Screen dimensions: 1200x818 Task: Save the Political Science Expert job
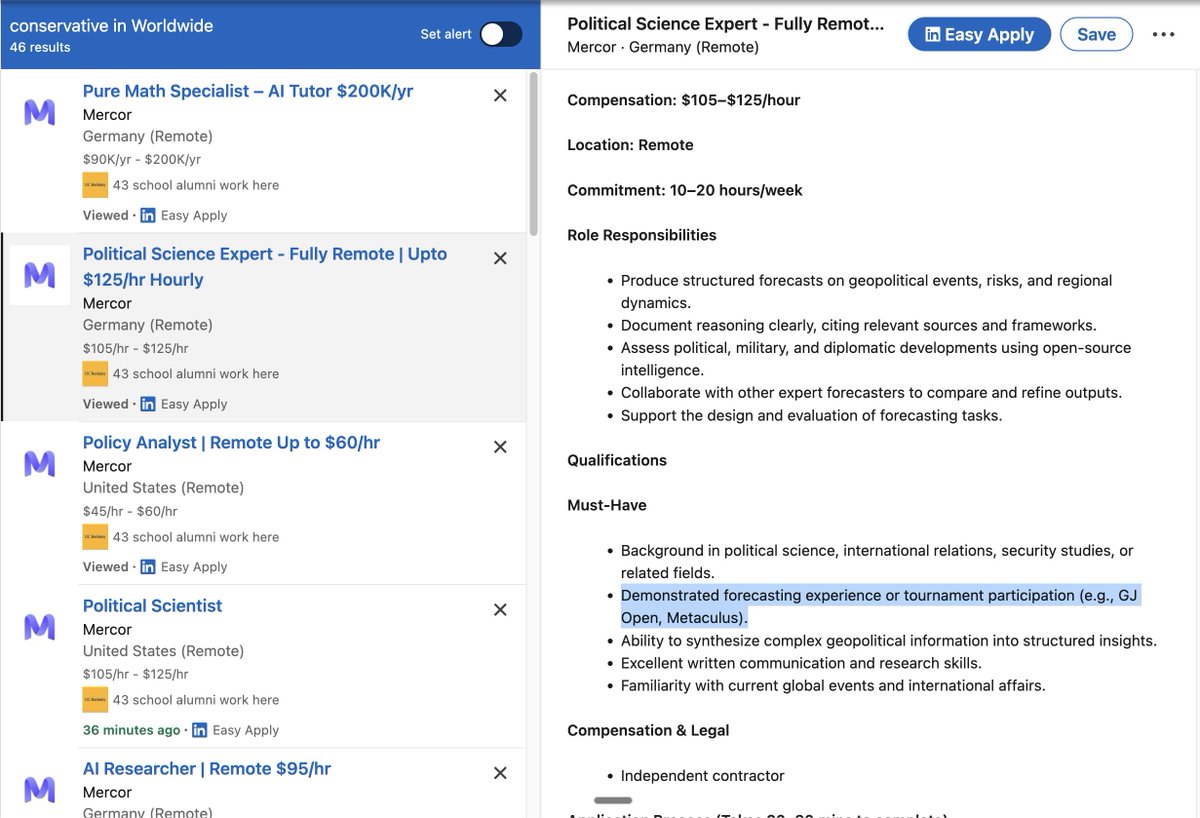tap(1096, 33)
